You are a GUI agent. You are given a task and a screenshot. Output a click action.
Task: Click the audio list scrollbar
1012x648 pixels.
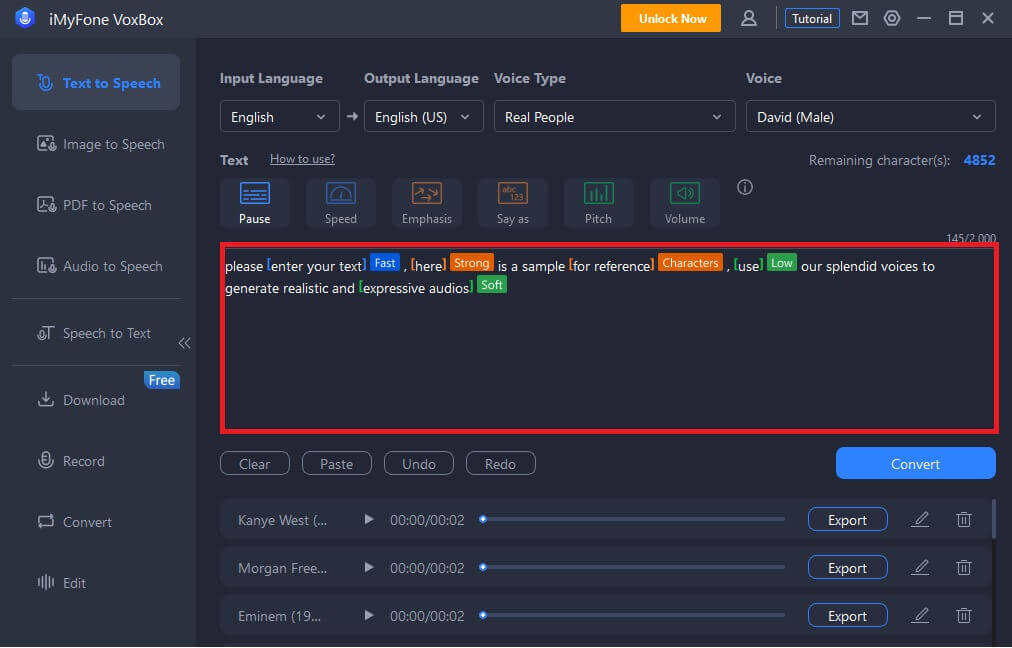(993, 518)
